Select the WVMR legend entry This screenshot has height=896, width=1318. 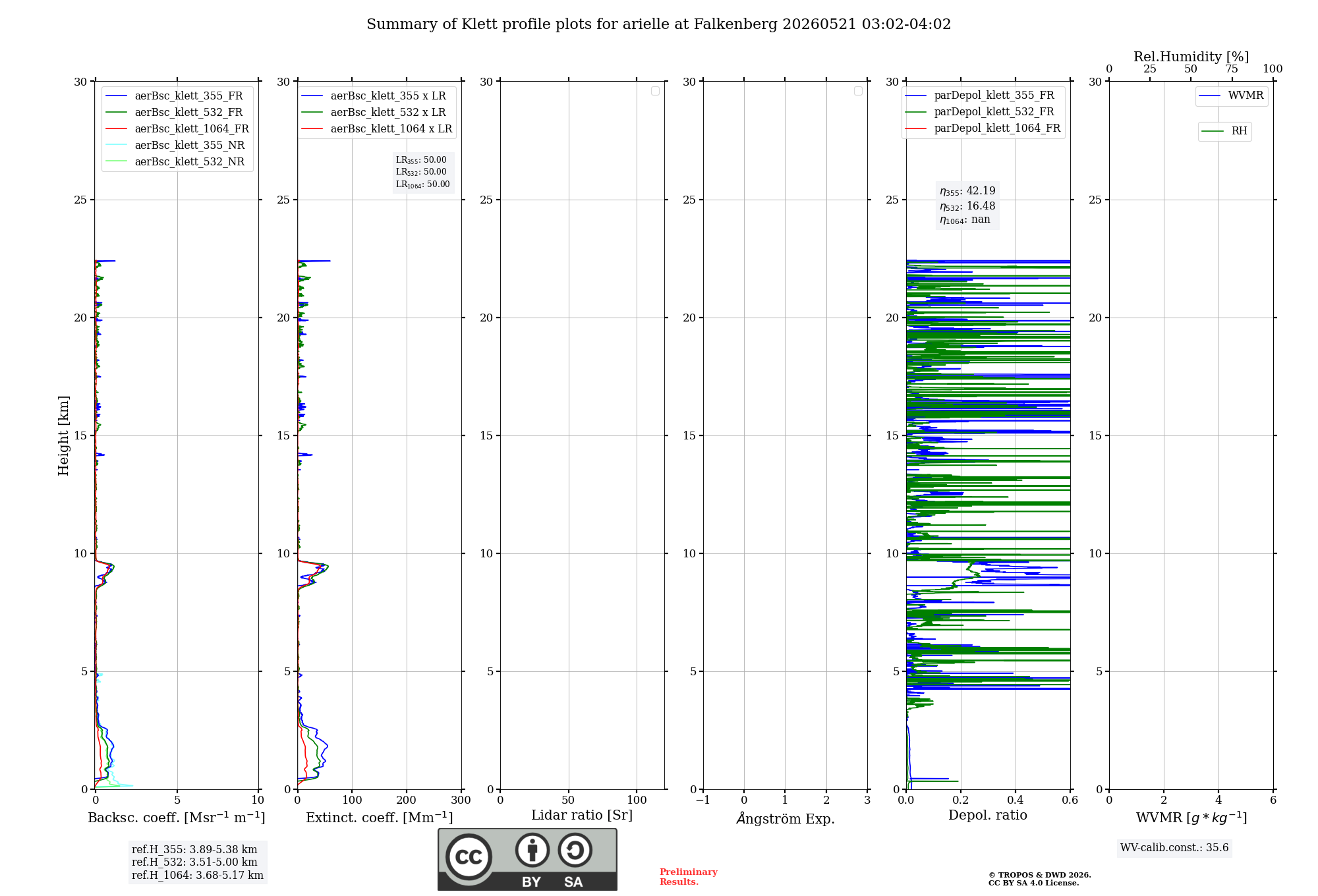1232,96
